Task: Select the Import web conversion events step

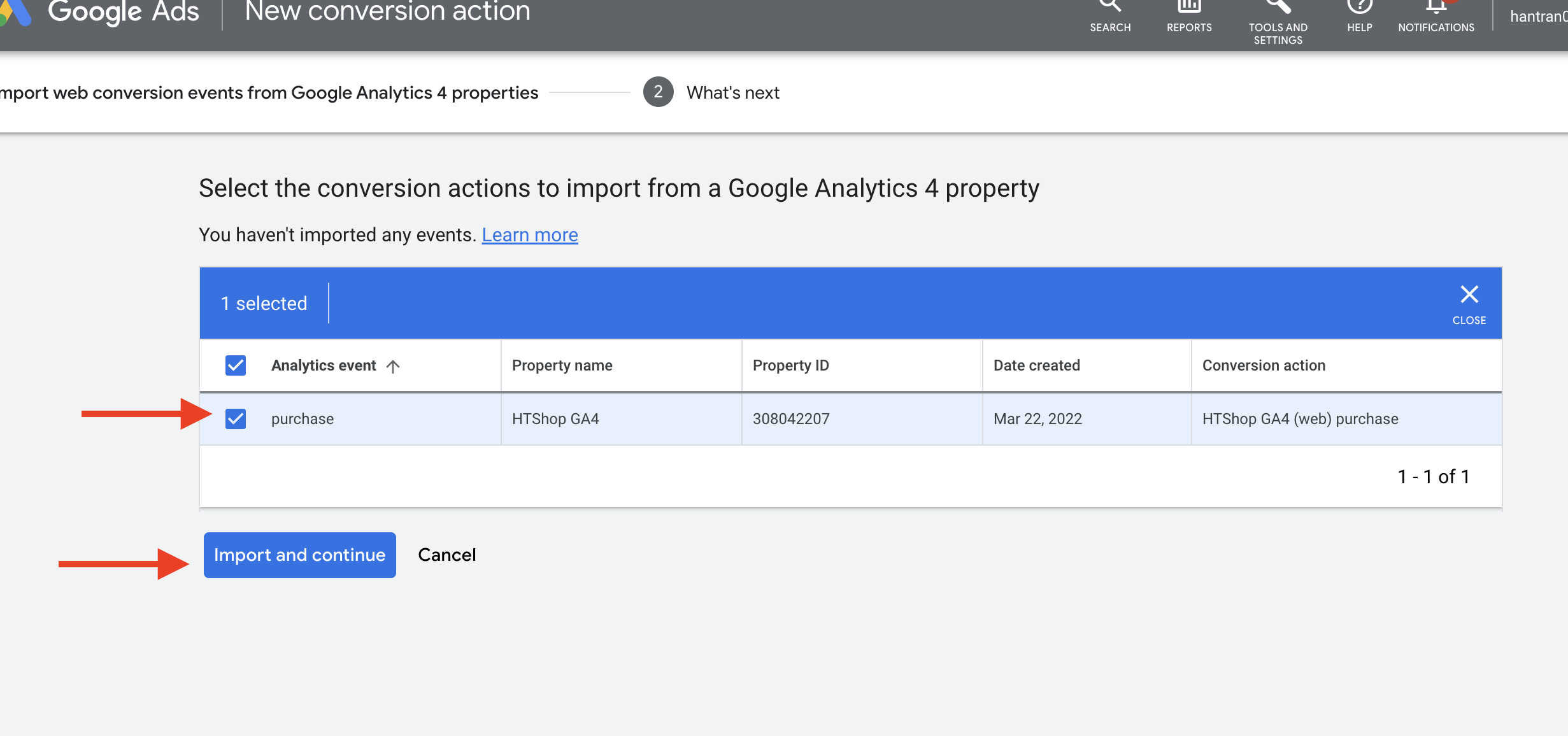Action: point(269,93)
